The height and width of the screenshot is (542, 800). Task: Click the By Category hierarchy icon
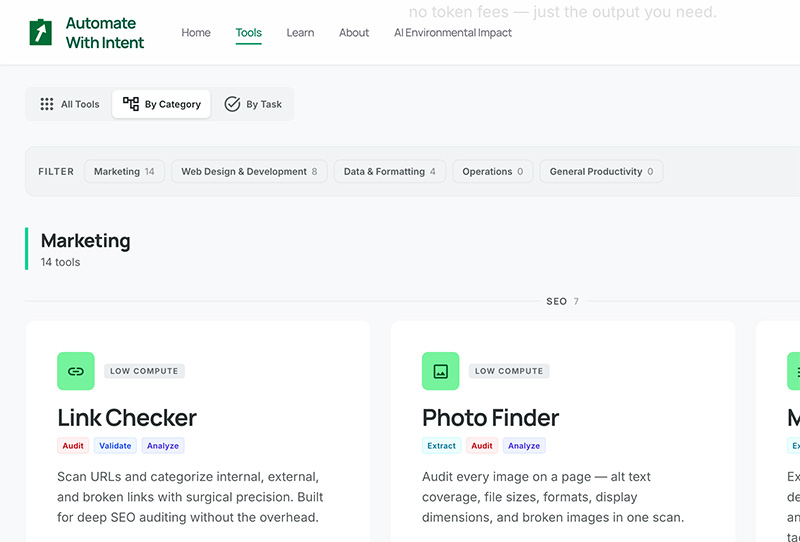131,104
